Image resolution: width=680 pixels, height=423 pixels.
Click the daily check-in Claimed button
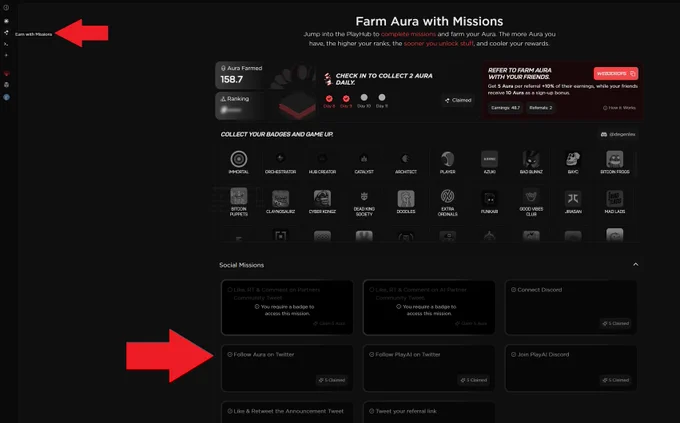coord(458,100)
